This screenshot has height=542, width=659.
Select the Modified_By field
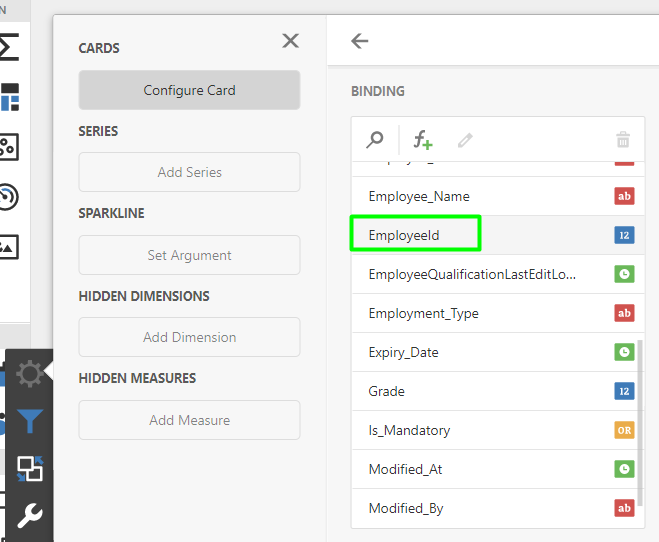coord(498,508)
